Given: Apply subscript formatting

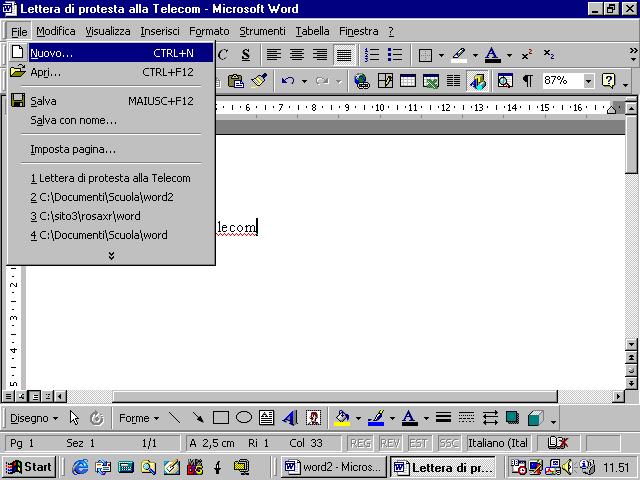Looking at the screenshot, I should (549, 55).
